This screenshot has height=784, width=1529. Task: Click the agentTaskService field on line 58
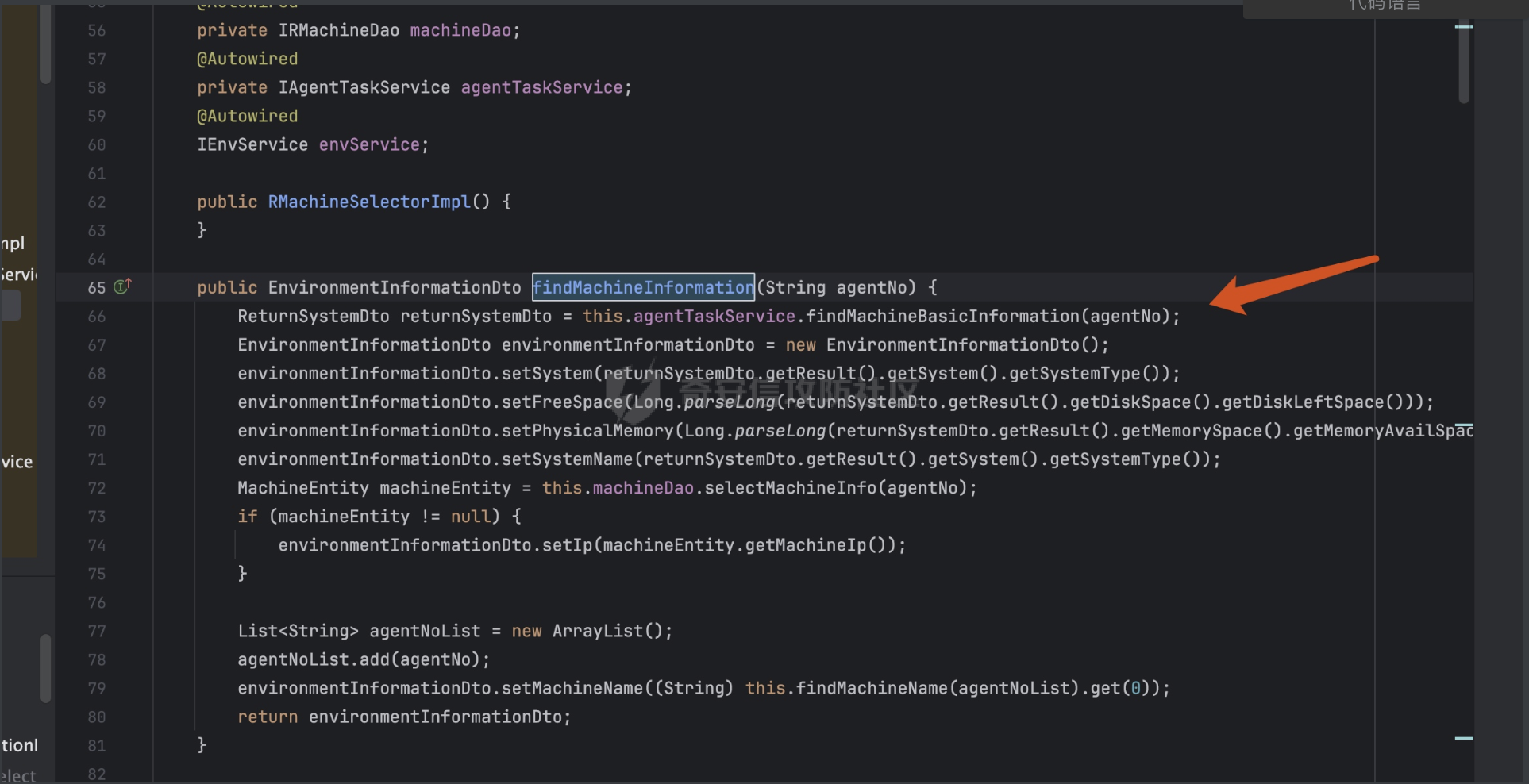click(x=541, y=87)
